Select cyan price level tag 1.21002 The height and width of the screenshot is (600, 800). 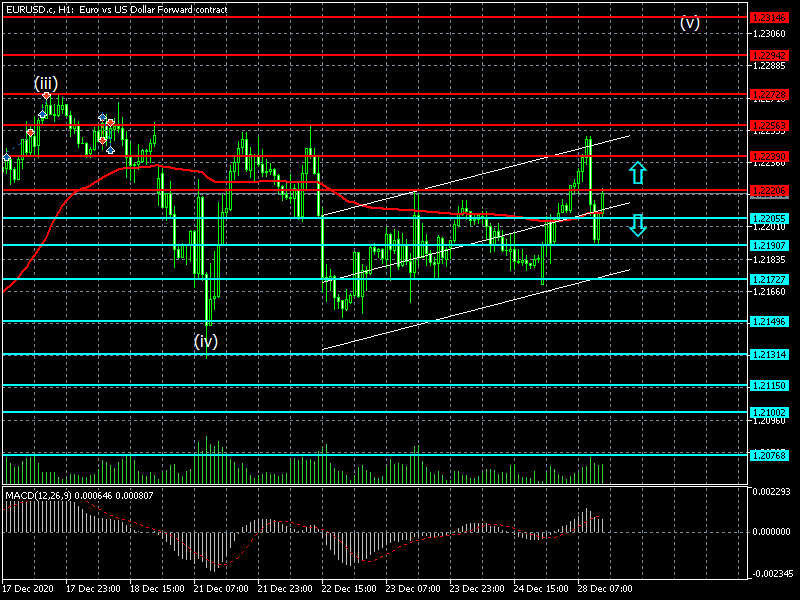point(769,413)
